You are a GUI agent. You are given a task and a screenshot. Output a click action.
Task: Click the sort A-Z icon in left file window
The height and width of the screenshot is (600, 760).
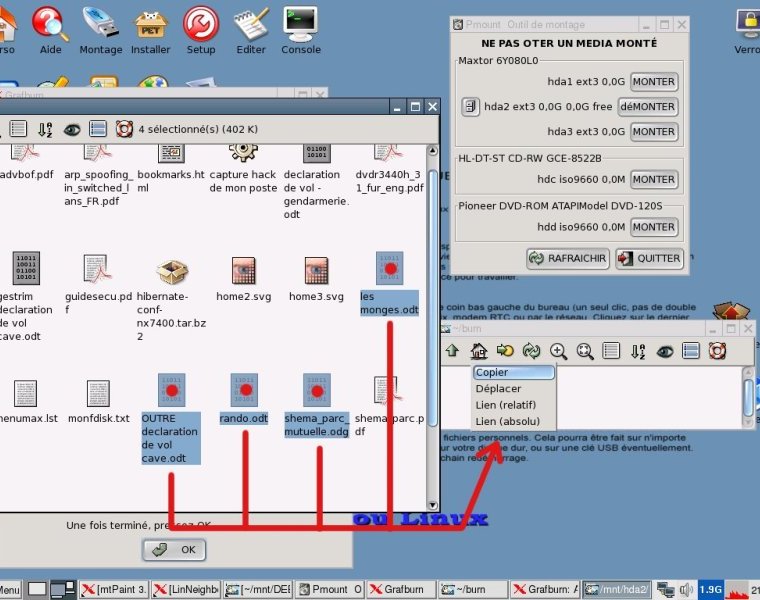pos(45,128)
